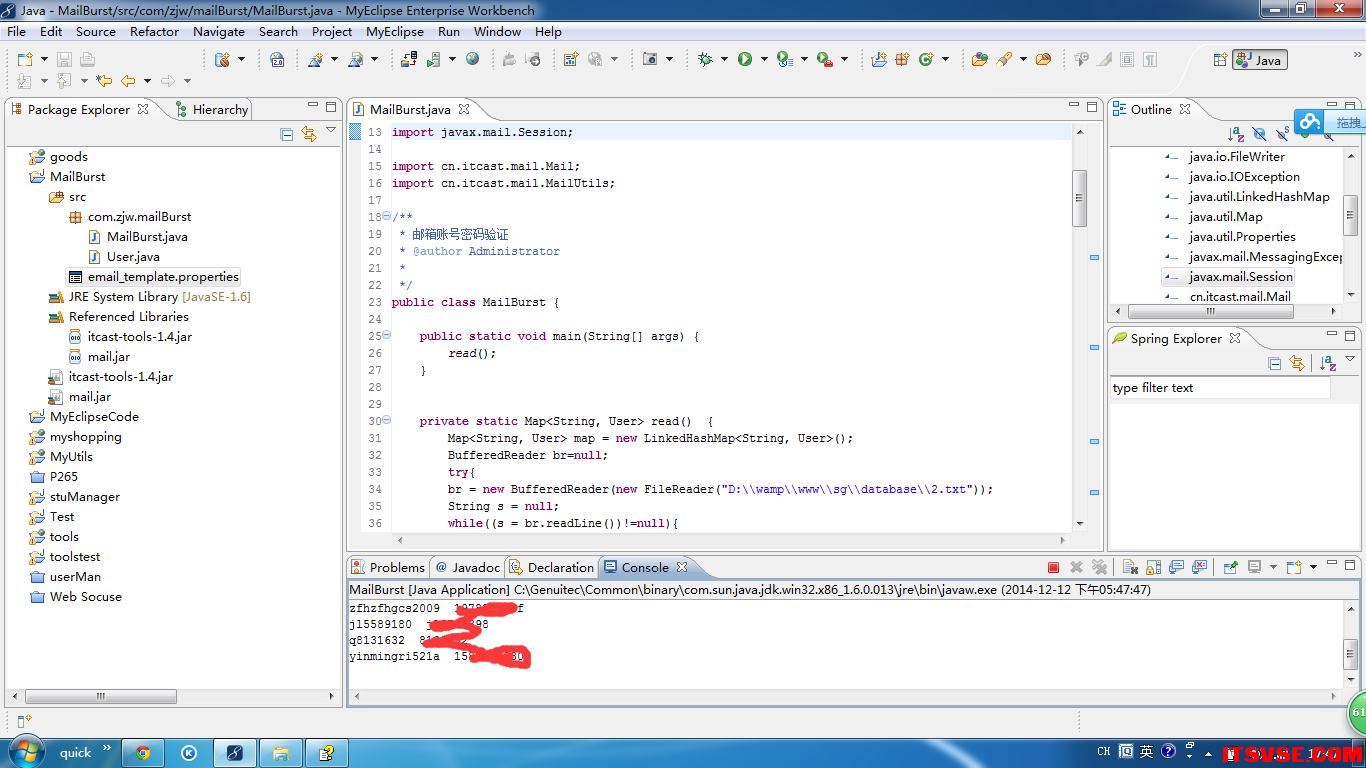Click the Deploy MyEclipse server application icon
Image resolution: width=1366 pixels, height=768 pixels.
[409, 60]
